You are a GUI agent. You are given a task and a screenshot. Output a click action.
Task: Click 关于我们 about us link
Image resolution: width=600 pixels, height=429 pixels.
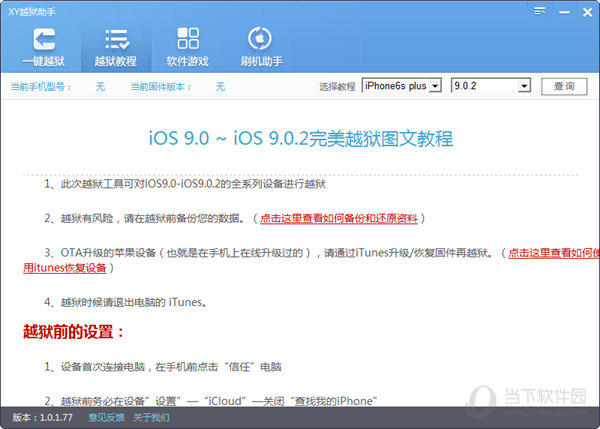pos(151,418)
